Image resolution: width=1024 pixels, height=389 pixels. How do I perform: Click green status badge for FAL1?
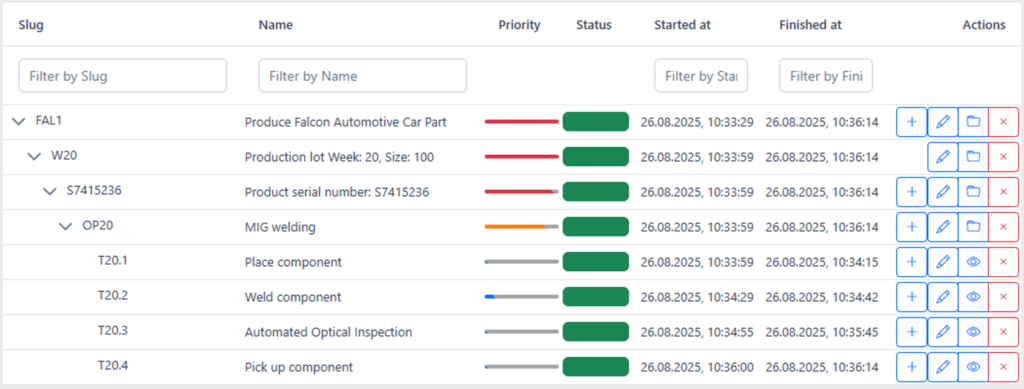pos(595,122)
